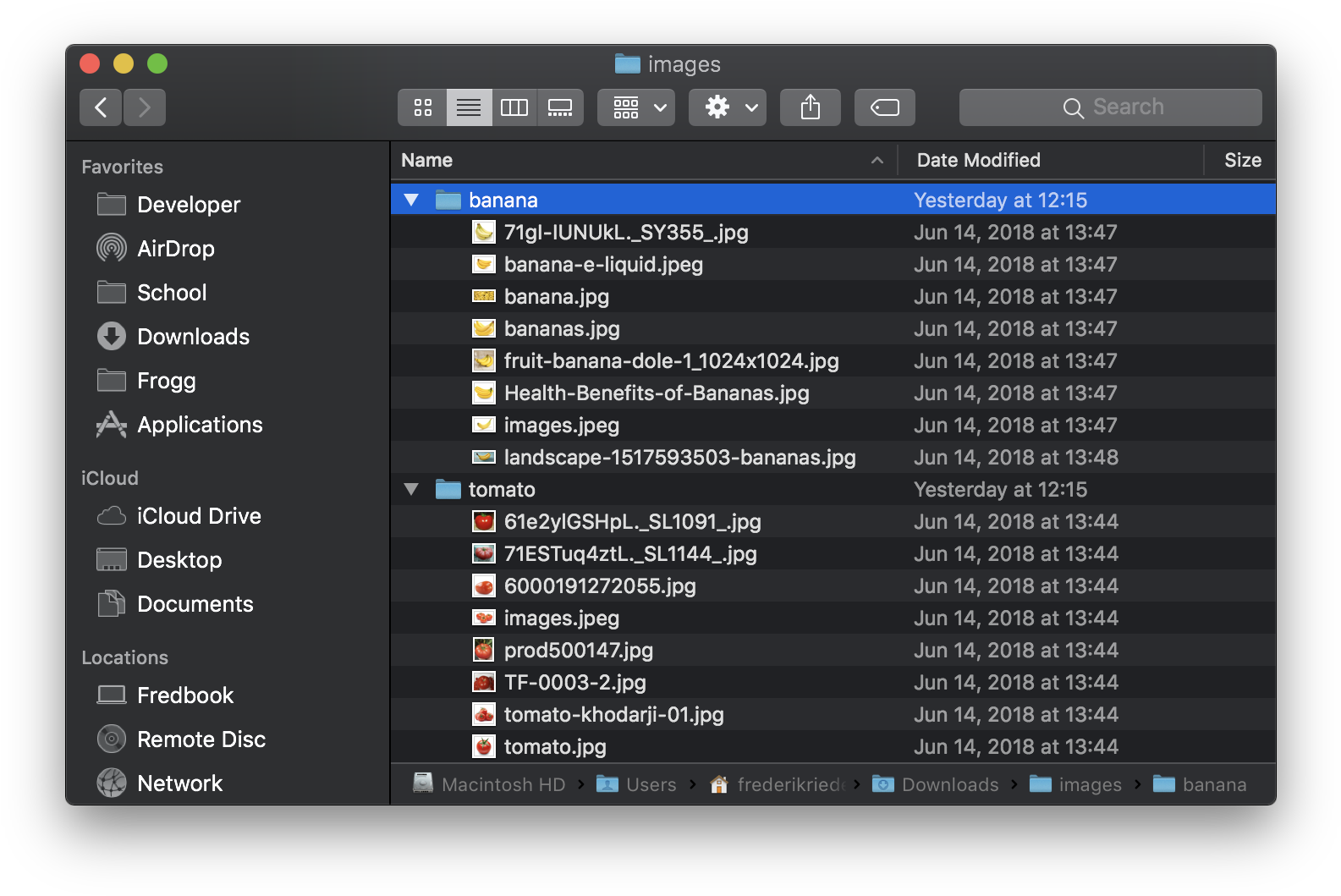Open Downloads in the sidebar

pos(193,337)
